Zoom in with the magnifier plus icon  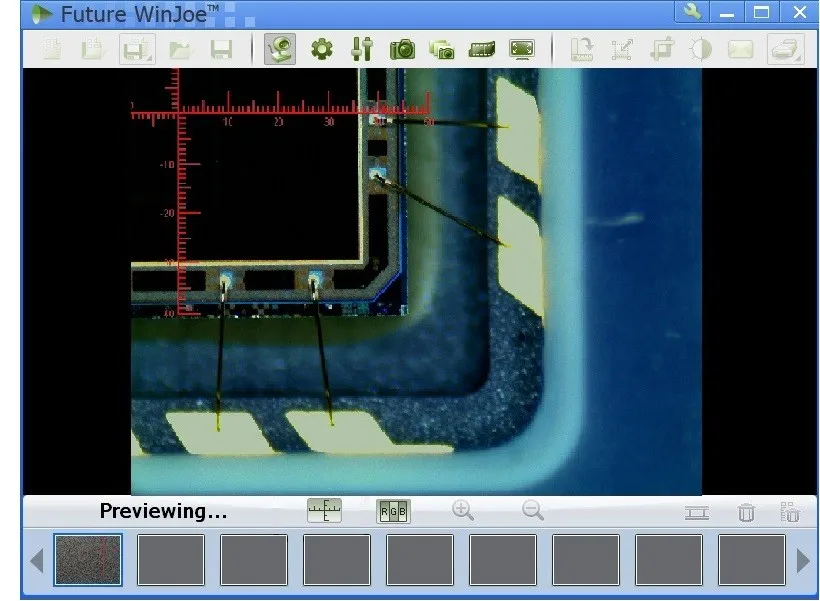pos(463,511)
